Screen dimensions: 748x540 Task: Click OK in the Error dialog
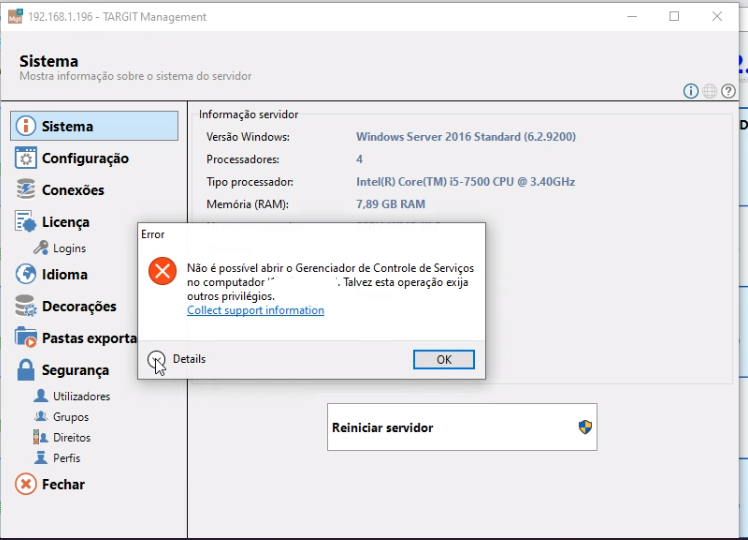coord(444,359)
